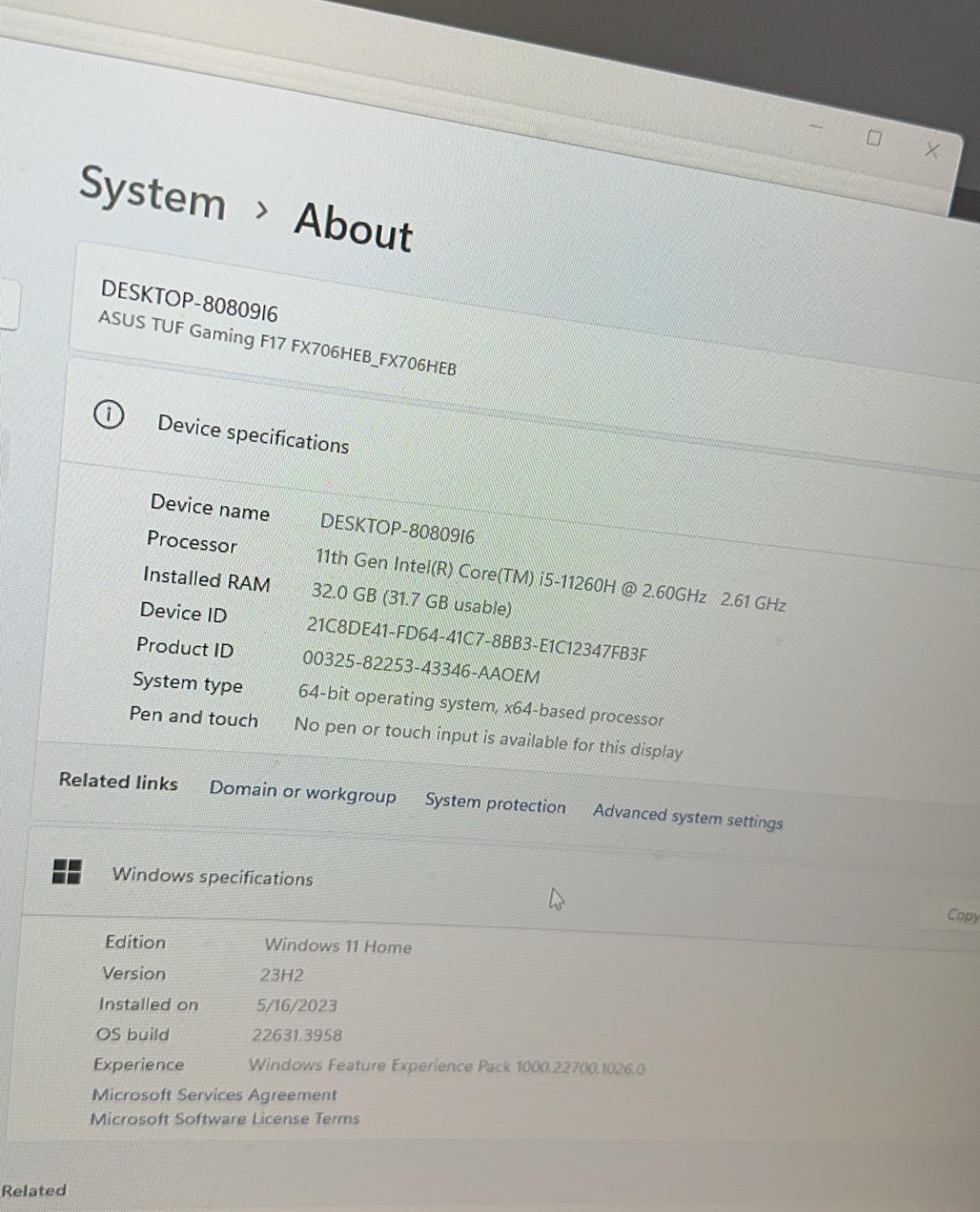Click the Product ID label

point(185,647)
